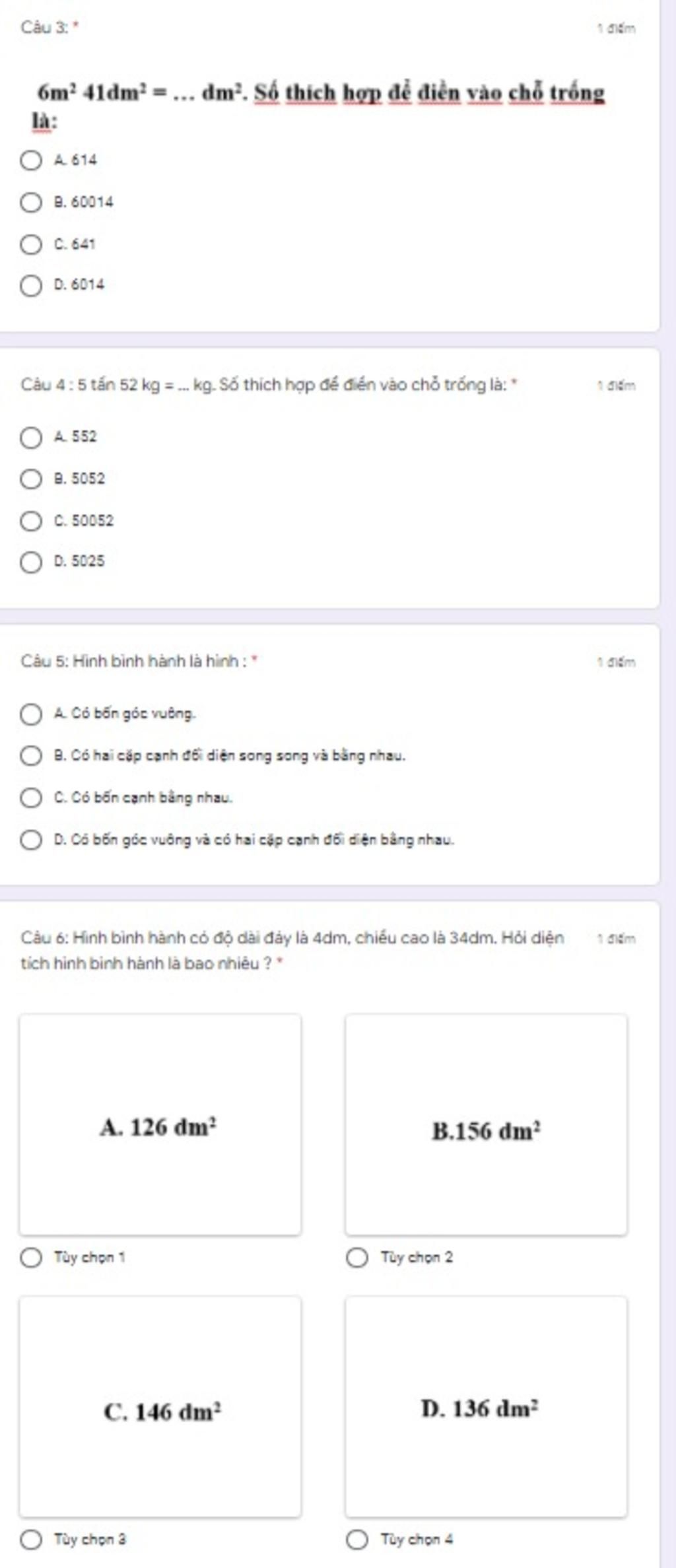This screenshot has height=1568, width=676.
Task: Select B. hai cặp cạnh đối diện song song
Action: pyautogui.click(x=30, y=755)
